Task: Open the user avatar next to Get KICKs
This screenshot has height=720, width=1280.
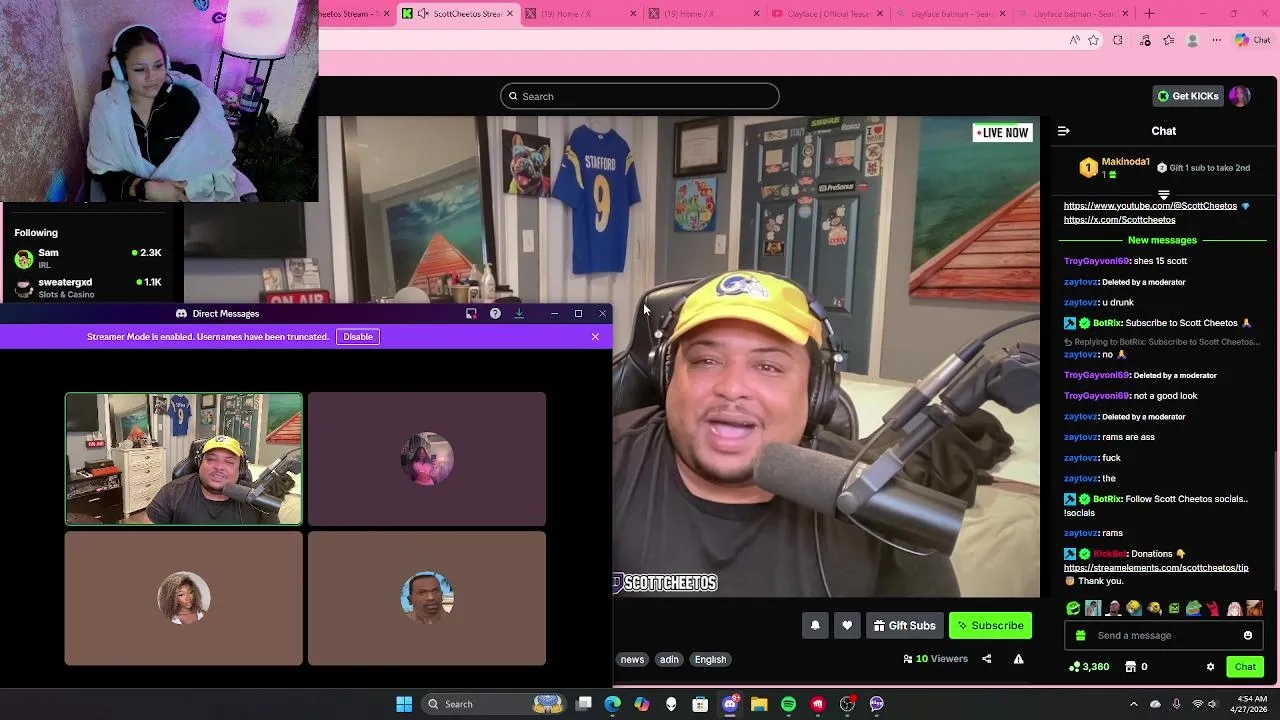Action: click(x=1240, y=96)
